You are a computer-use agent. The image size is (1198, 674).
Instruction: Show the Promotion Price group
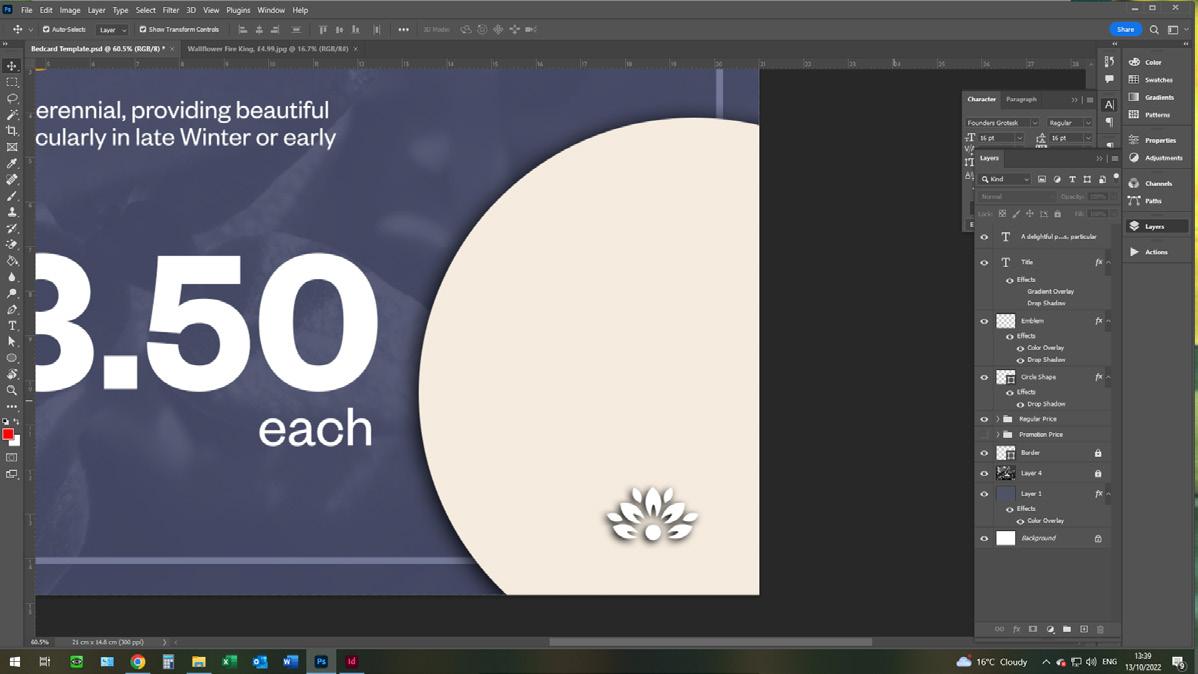984,434
